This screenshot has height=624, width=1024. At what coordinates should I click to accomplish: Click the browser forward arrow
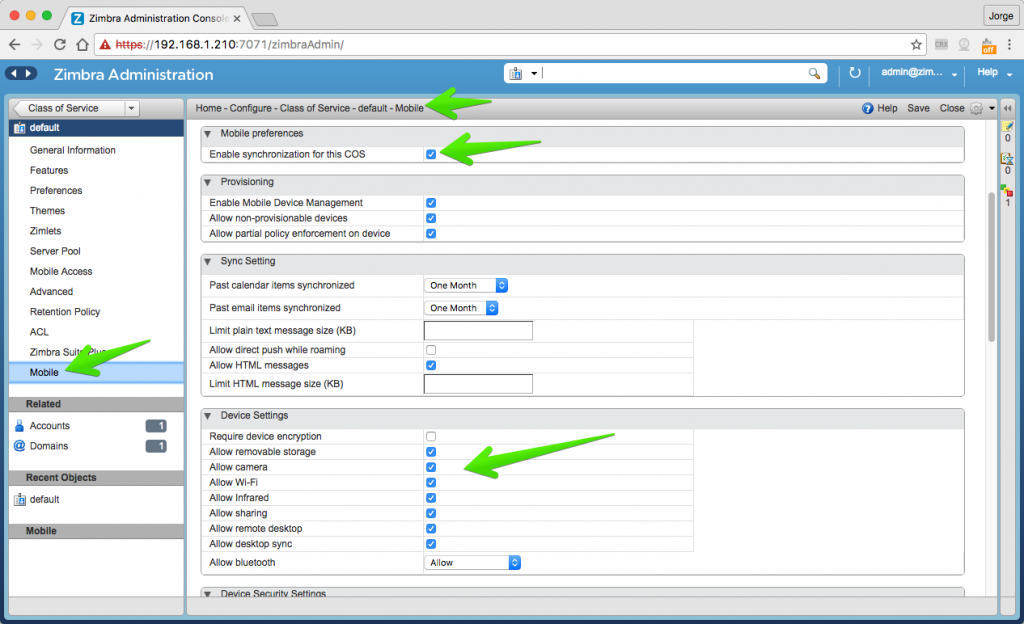point(37,44)
